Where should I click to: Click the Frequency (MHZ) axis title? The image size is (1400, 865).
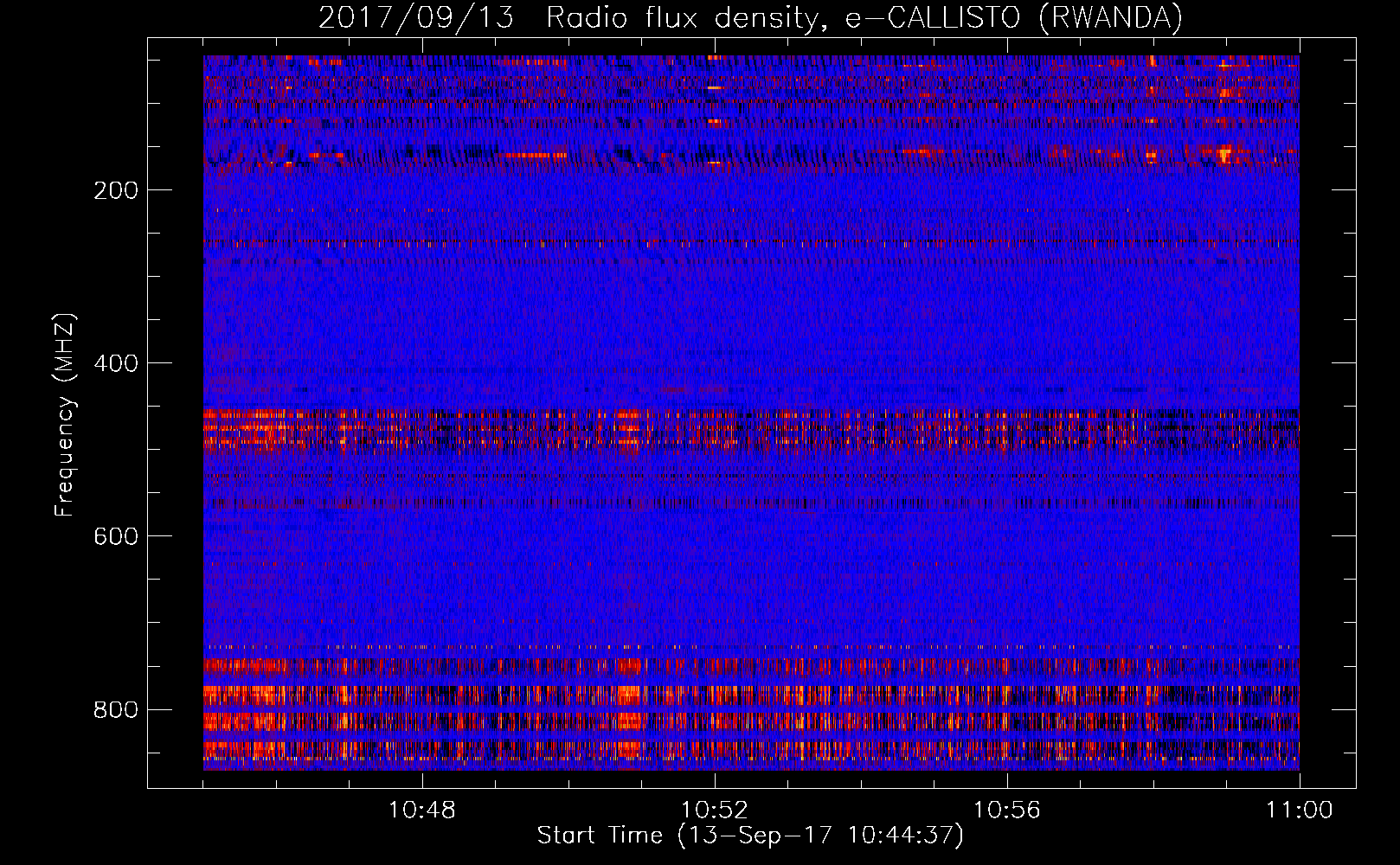[x=65, y=414]
